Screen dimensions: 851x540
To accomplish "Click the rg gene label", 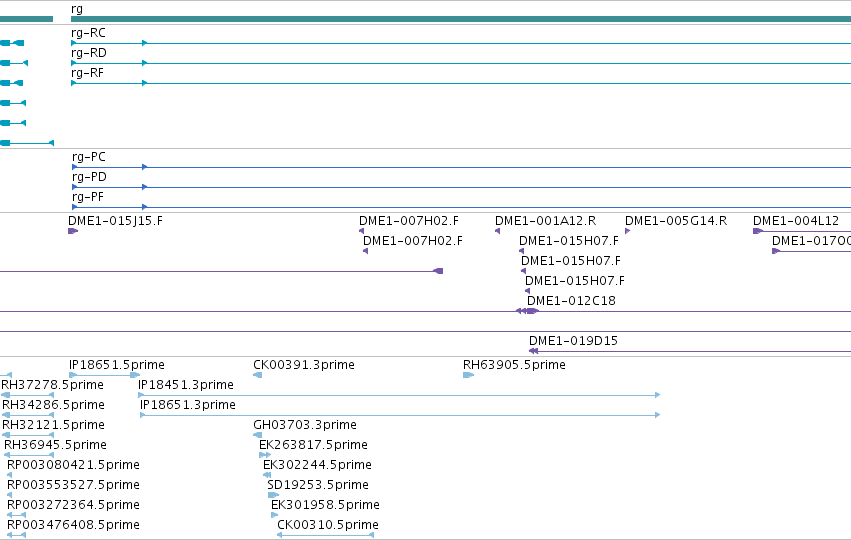I will pyautogui.click(x=77, y=9).
